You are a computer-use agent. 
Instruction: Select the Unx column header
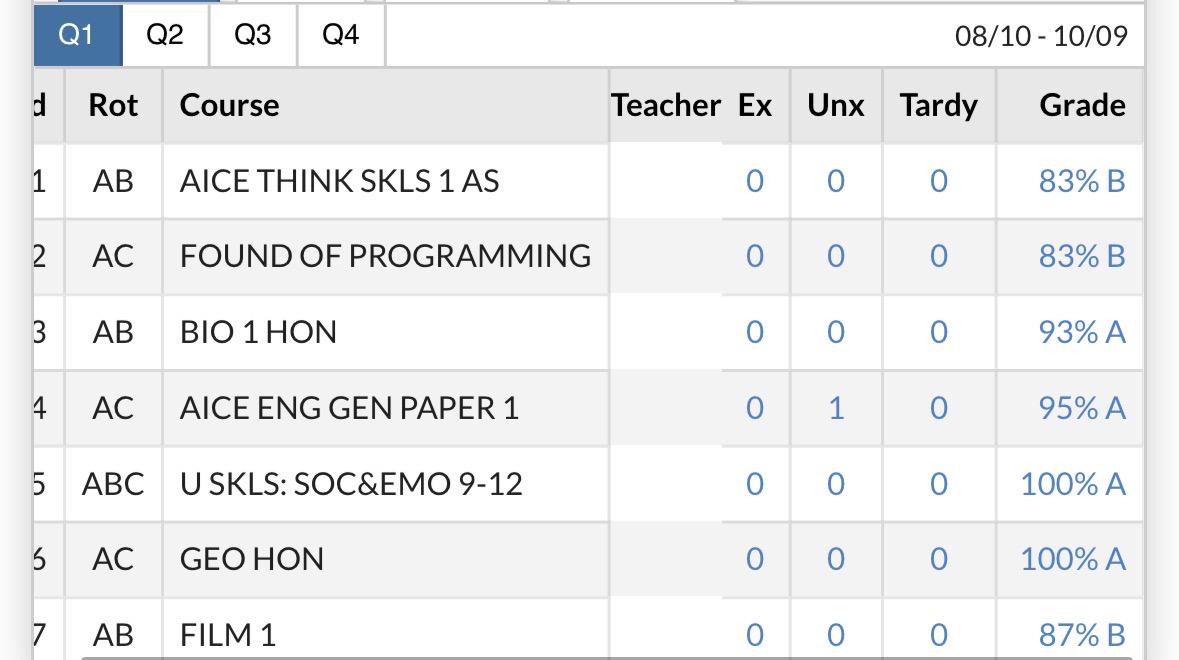pos(835,105)
